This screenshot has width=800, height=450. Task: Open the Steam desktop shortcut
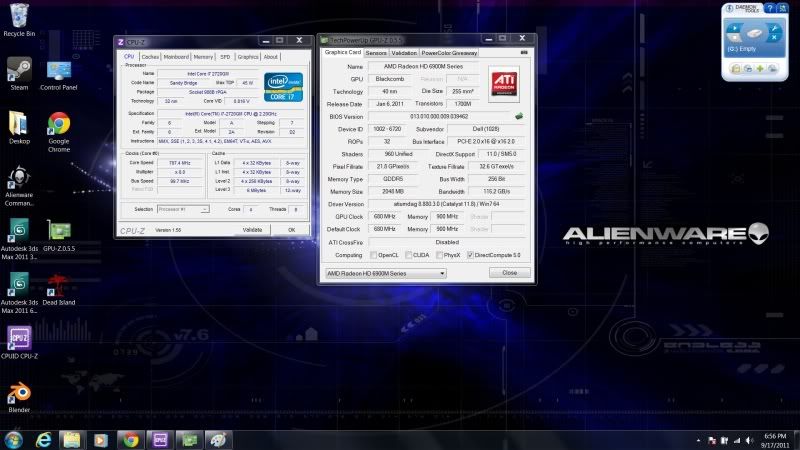[19, 70]
